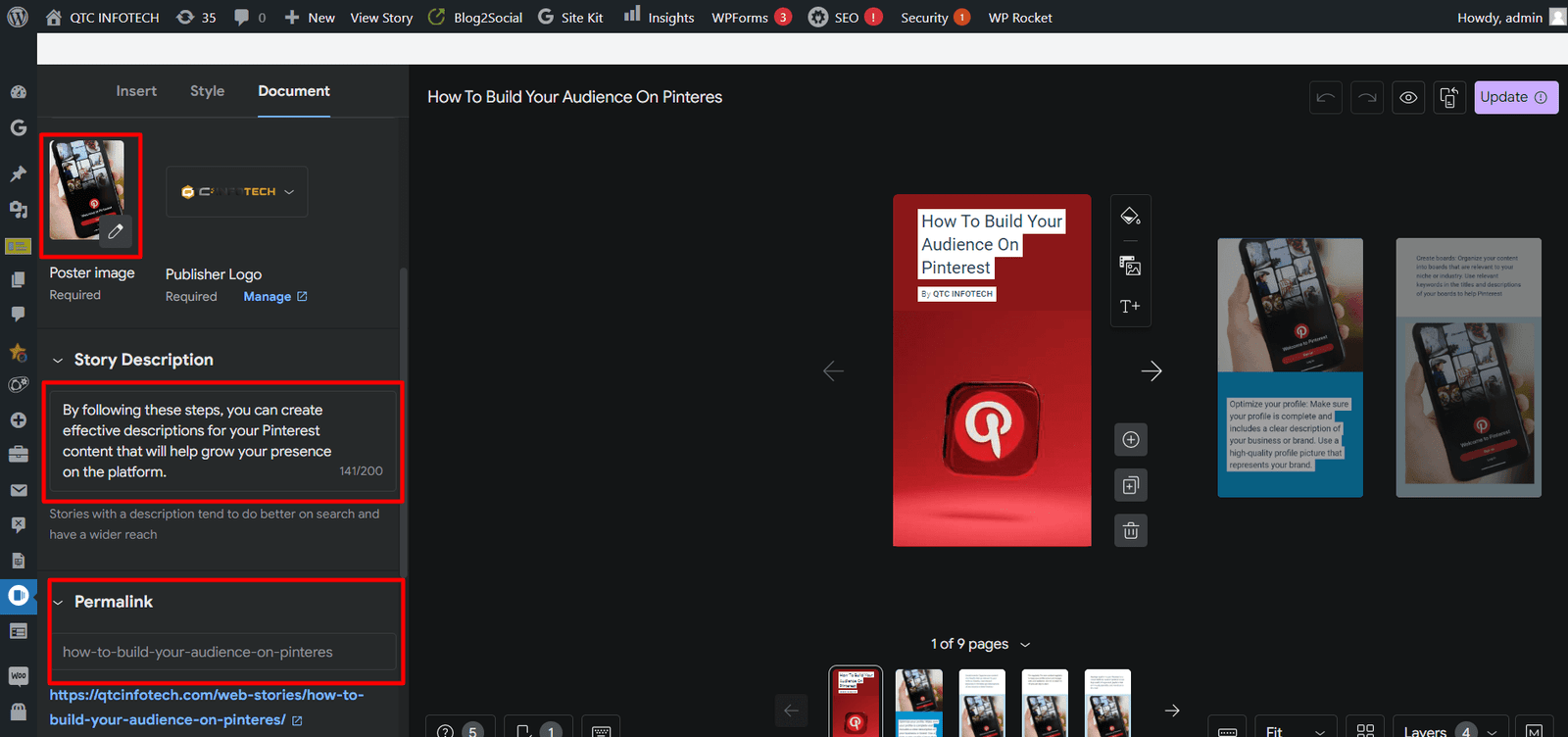Select the second page thumbnail in carousel

[x=919, y=703]
